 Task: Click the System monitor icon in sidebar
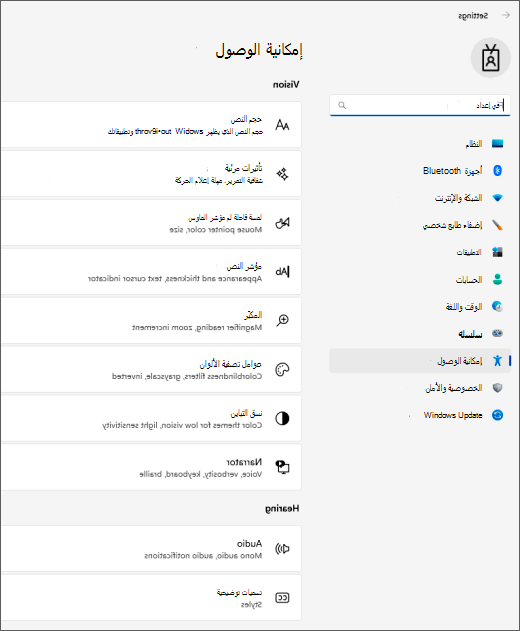pos(497,144)
